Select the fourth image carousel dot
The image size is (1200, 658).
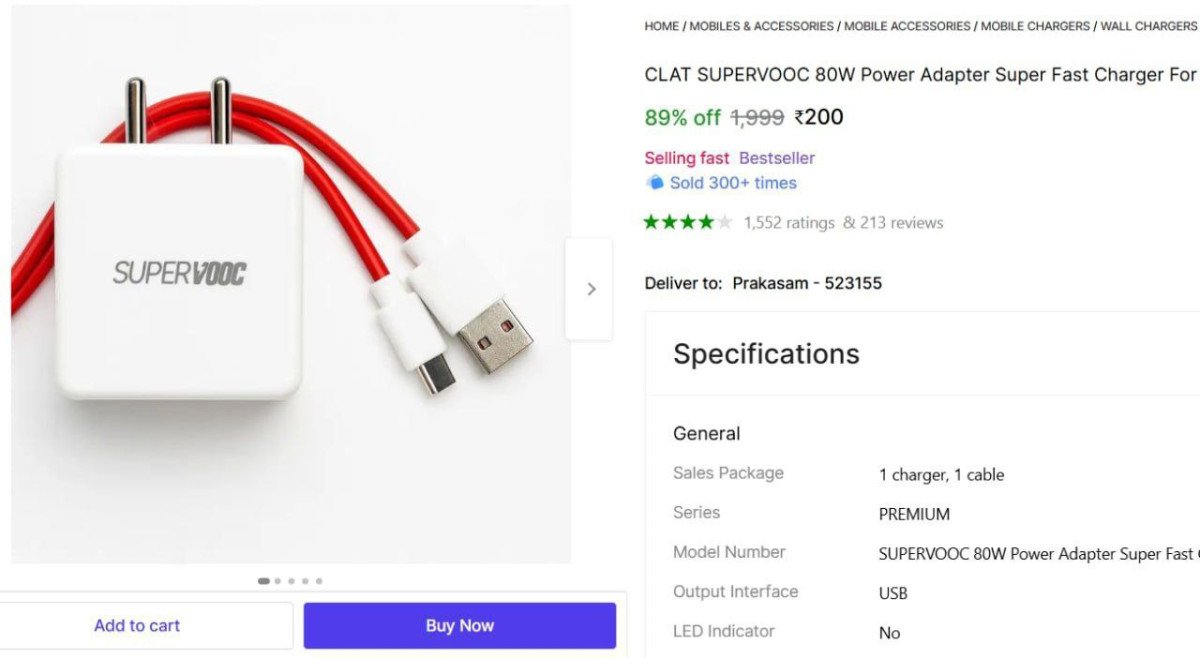306,581
